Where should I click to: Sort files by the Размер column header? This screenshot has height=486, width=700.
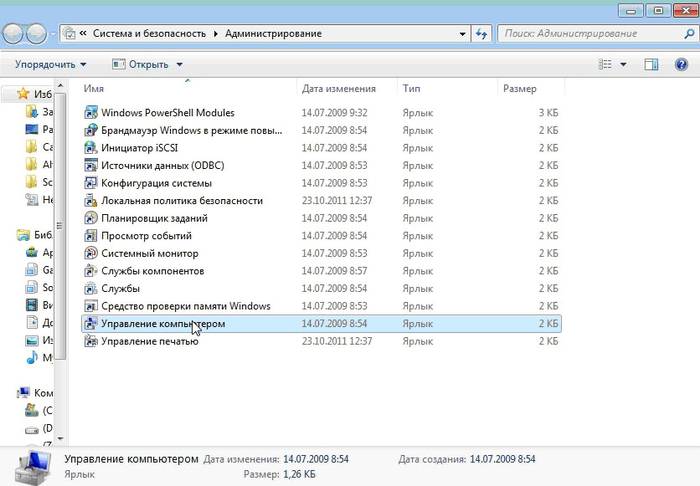click(x=520, y=89)
